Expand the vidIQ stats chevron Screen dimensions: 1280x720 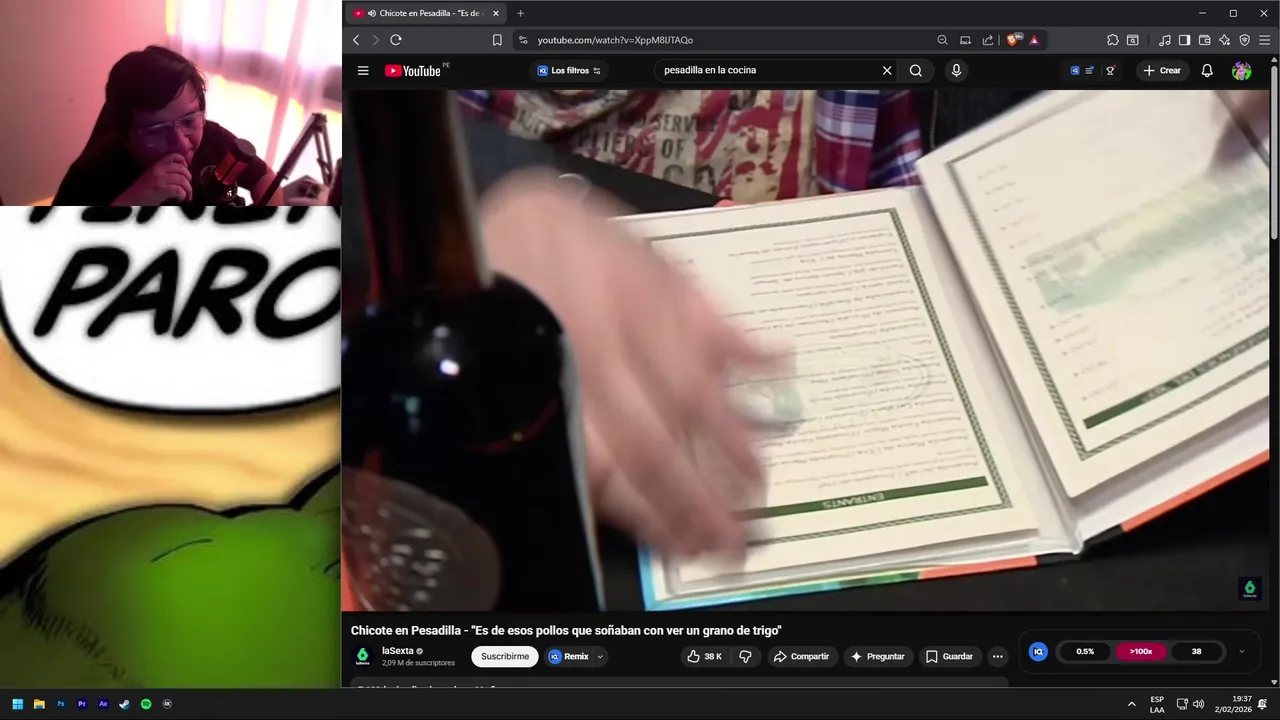click(1242, 651)
